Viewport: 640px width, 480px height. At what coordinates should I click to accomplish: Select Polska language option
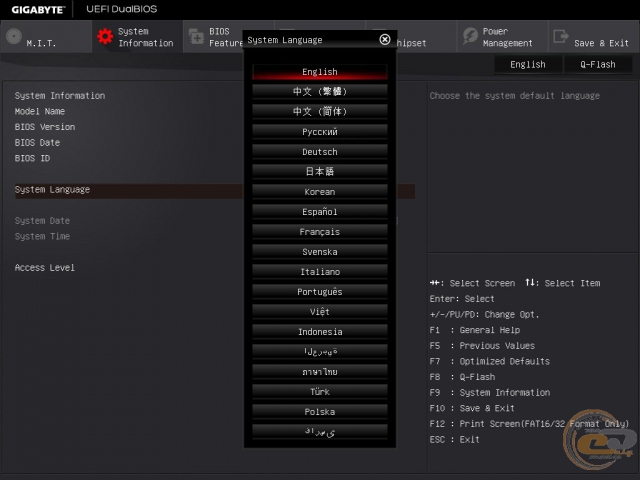pyautogui.click(x=320, y=412)
